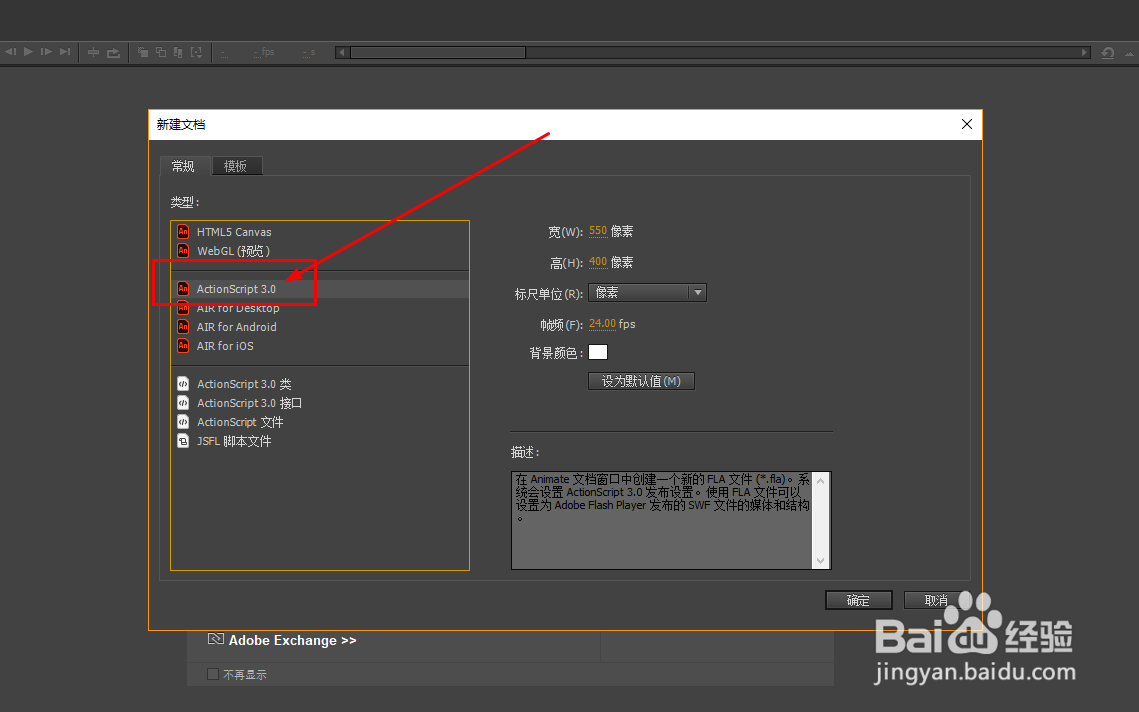1139x712 pixels.
Task: Click the reset timeline zoom icon
Action: click(1107, 53)
